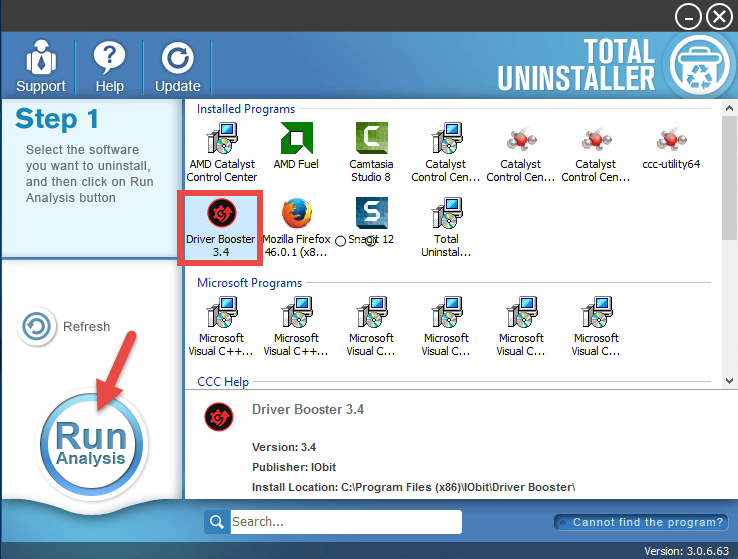Click the Run Analysis button
The image size is (738, 559).
[91, 444]
